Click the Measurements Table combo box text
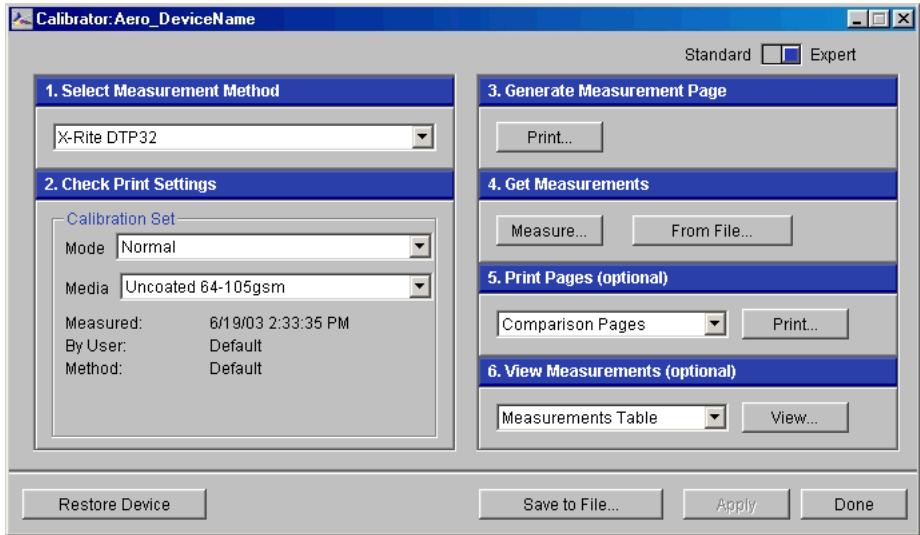This screenshot has height=535, width=920. click(580, 418)
